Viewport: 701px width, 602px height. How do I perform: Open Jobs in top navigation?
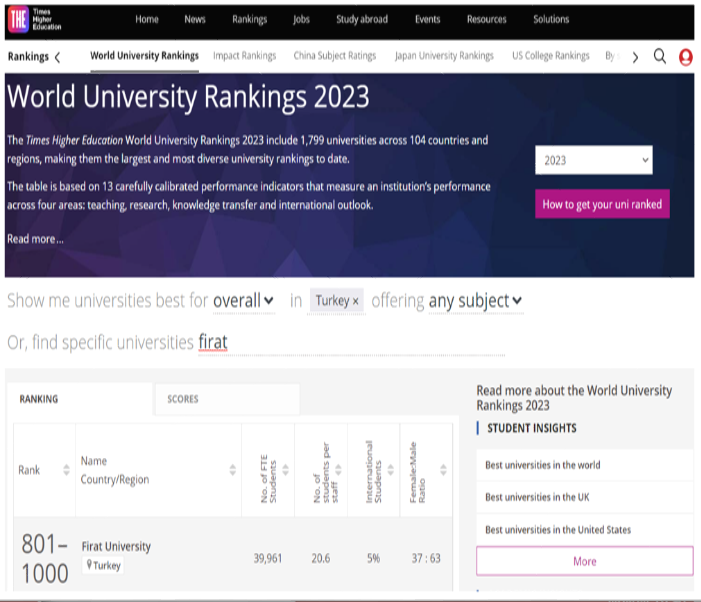[x=301, y=19]
